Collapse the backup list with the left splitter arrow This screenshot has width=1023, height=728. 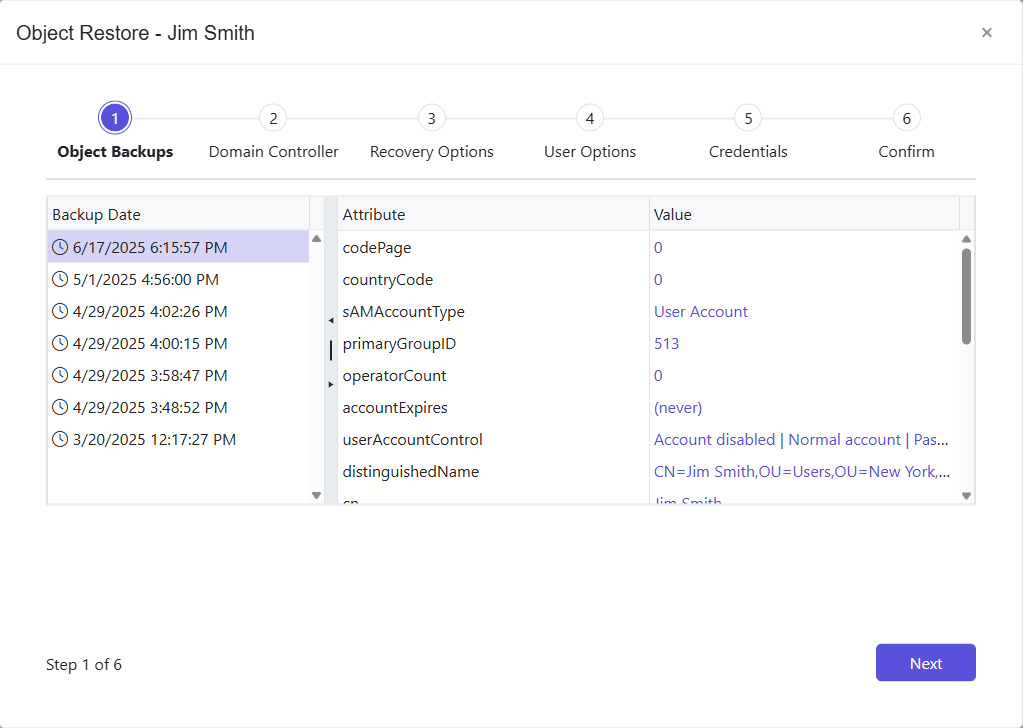330,320
